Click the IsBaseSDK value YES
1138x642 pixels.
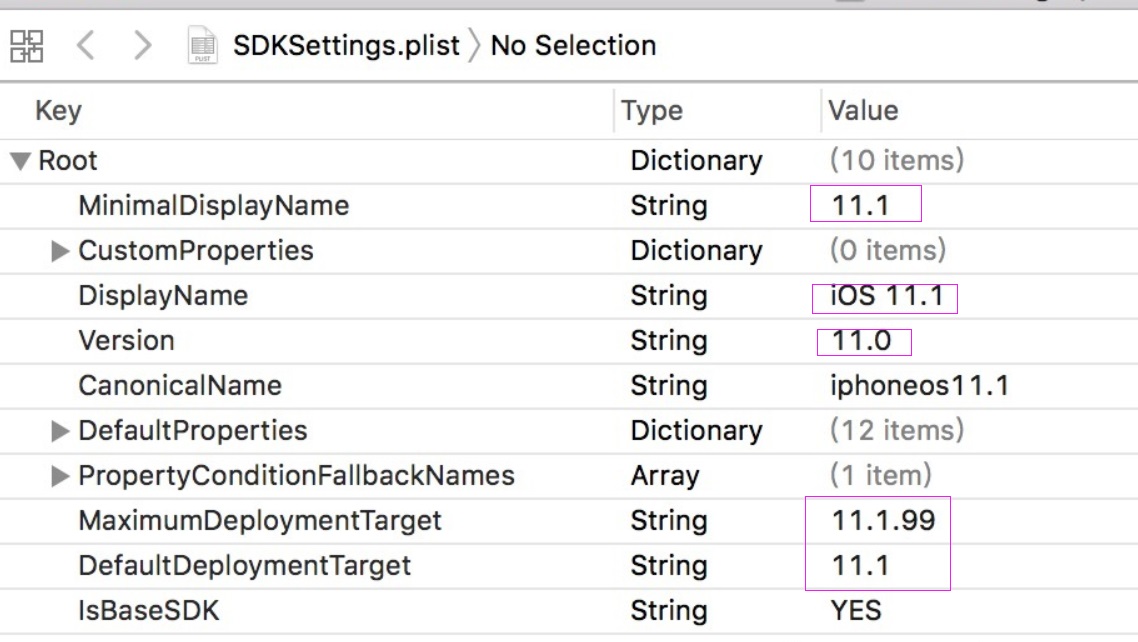[x=856, y=611]
